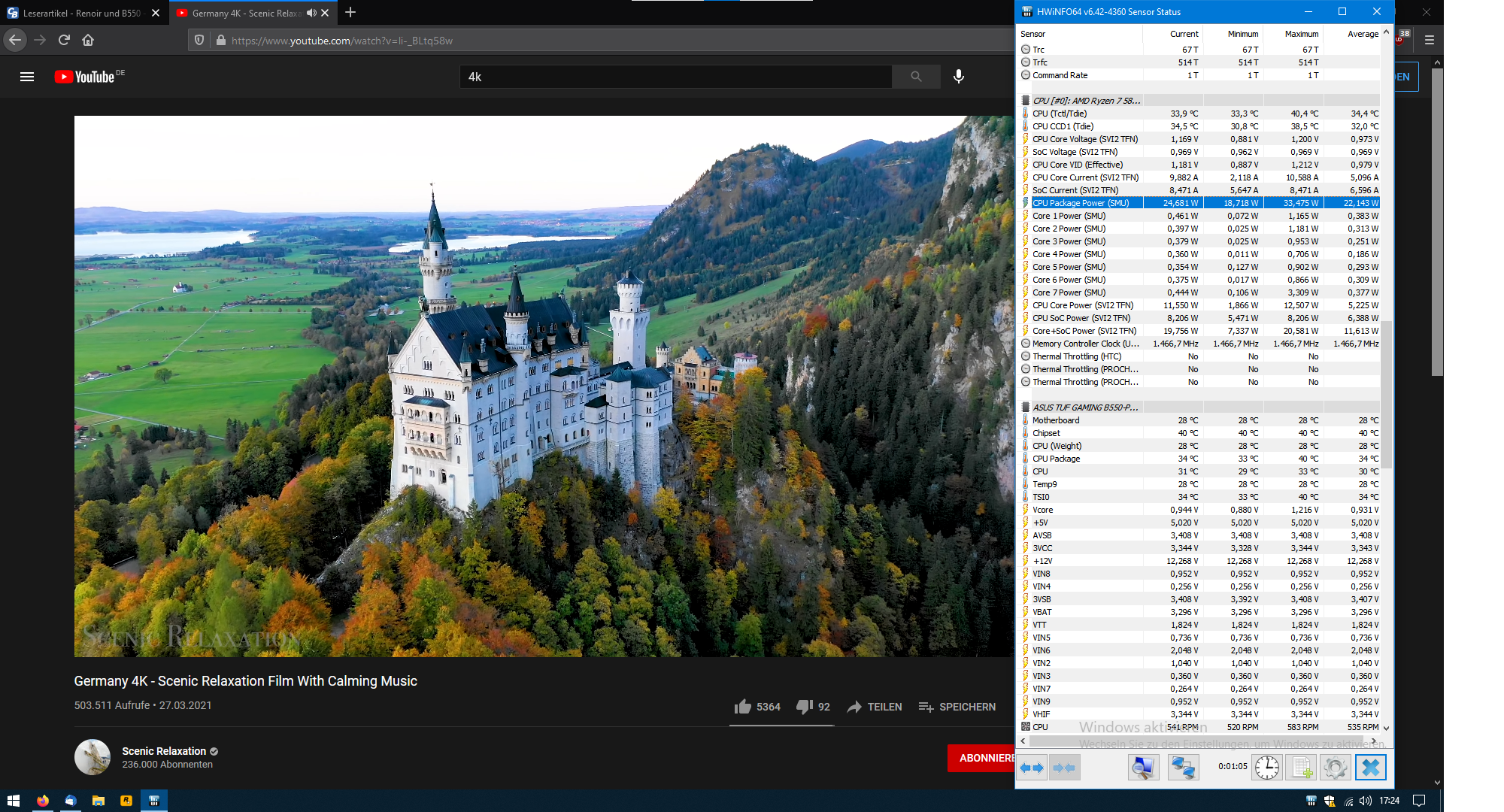Open HWiNFO sensor settings gear icon

click(1336, 768)
